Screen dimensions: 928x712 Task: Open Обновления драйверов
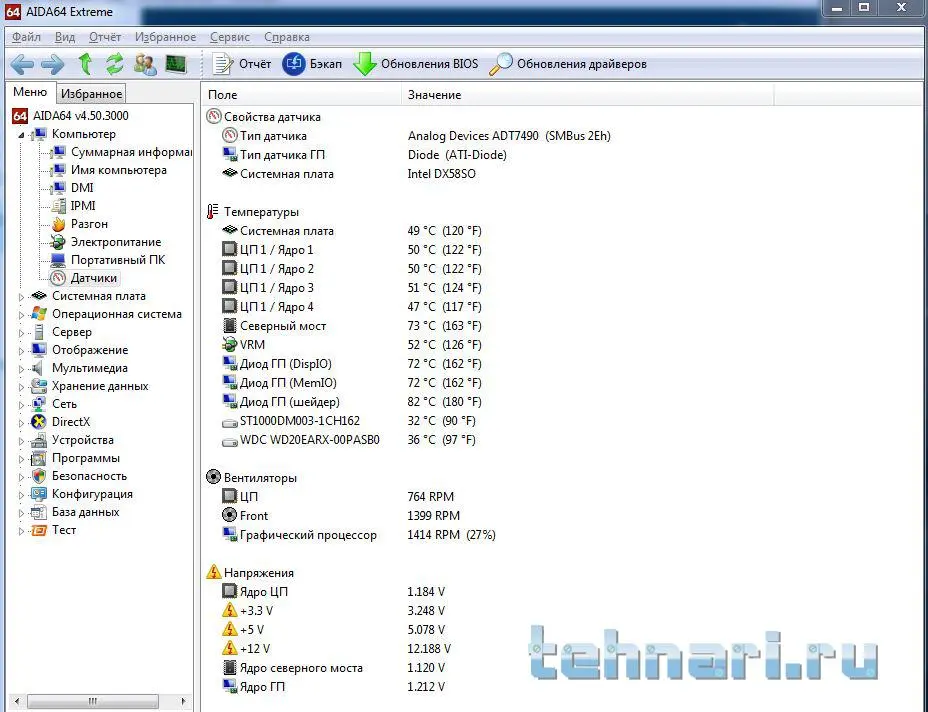click(568, 64)
